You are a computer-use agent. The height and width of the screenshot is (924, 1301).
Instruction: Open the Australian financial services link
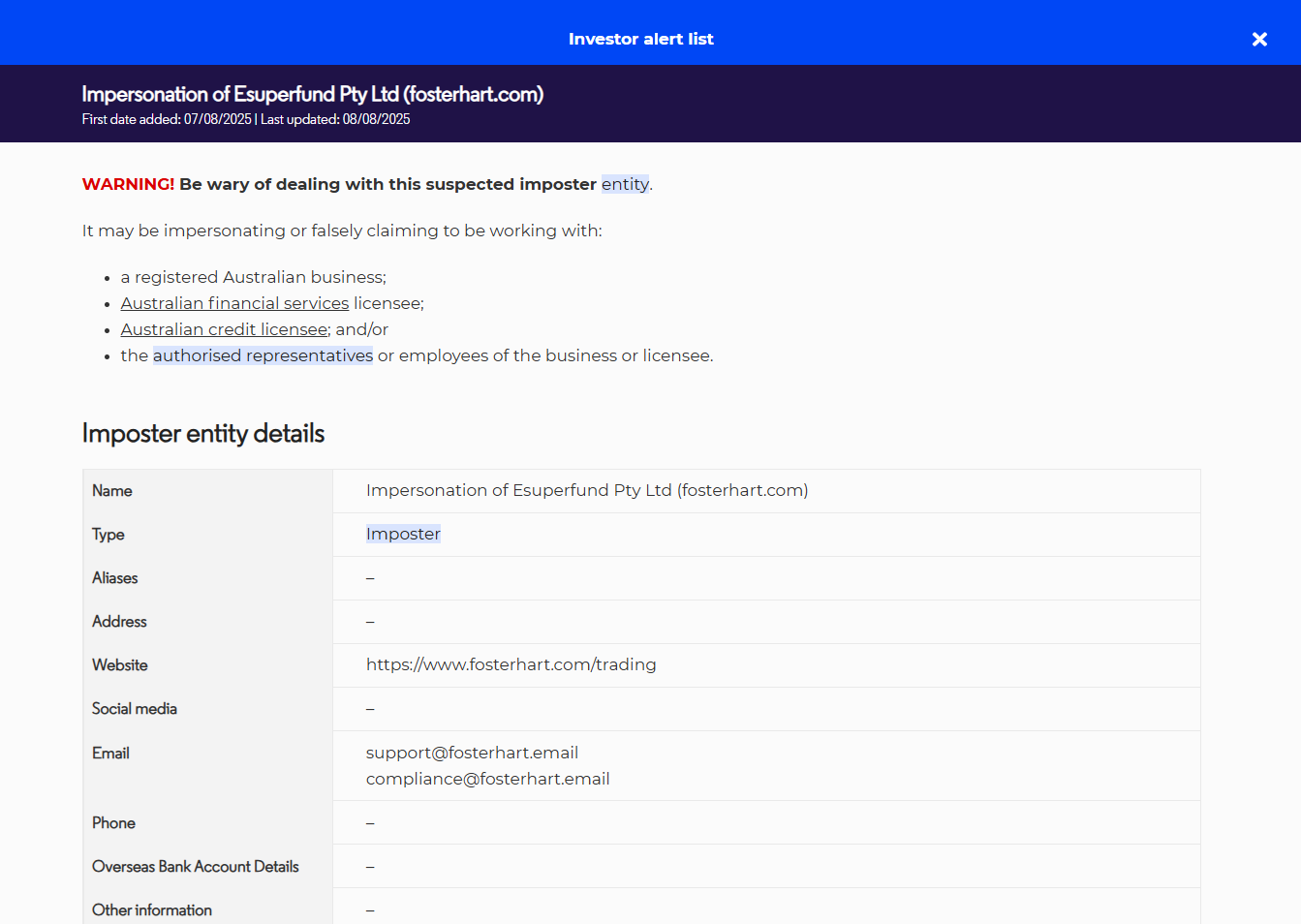pos(234,303)
